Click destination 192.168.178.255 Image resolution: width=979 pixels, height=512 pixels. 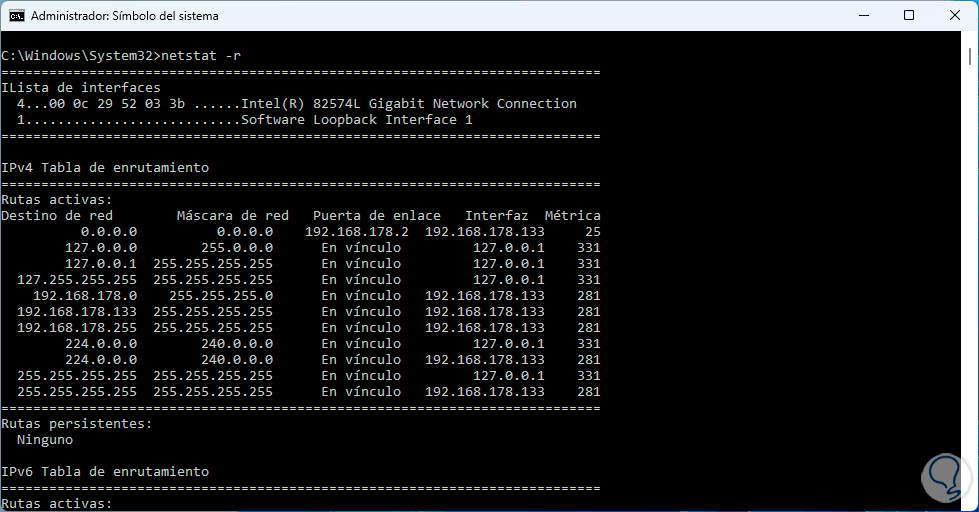coord(77,328)
